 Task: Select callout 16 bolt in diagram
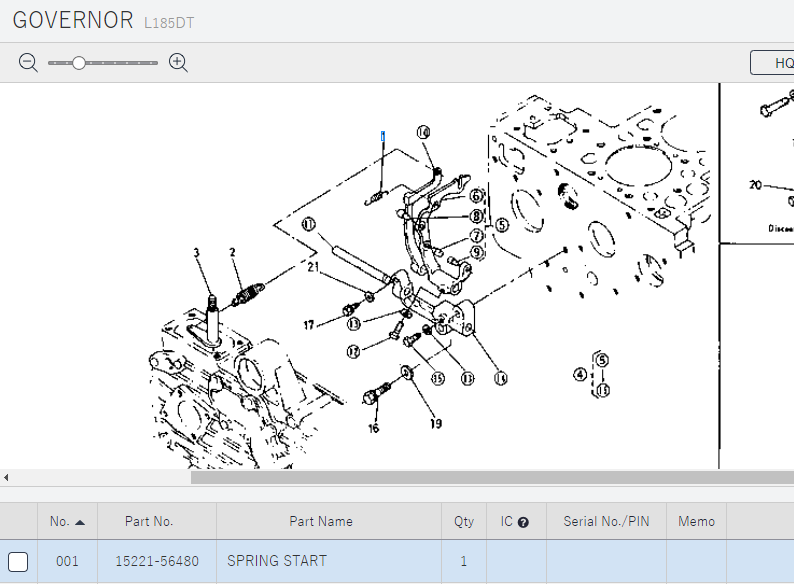click(x=373, y=428)
